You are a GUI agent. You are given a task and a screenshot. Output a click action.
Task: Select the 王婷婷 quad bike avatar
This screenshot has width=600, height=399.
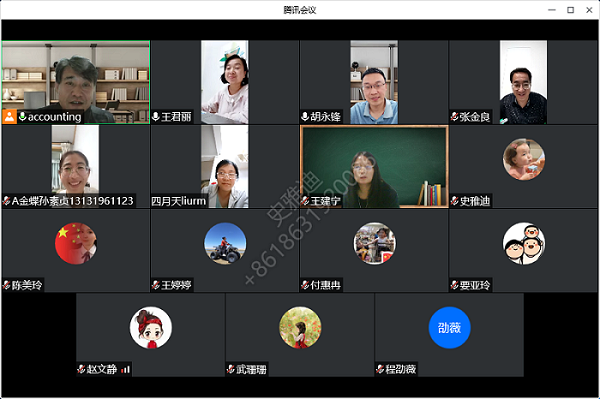(225, 243)
